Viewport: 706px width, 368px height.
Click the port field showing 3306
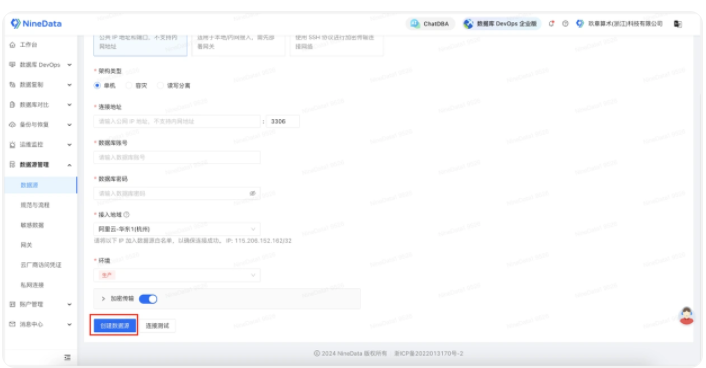pyautogui.click(x=283, y=121)
